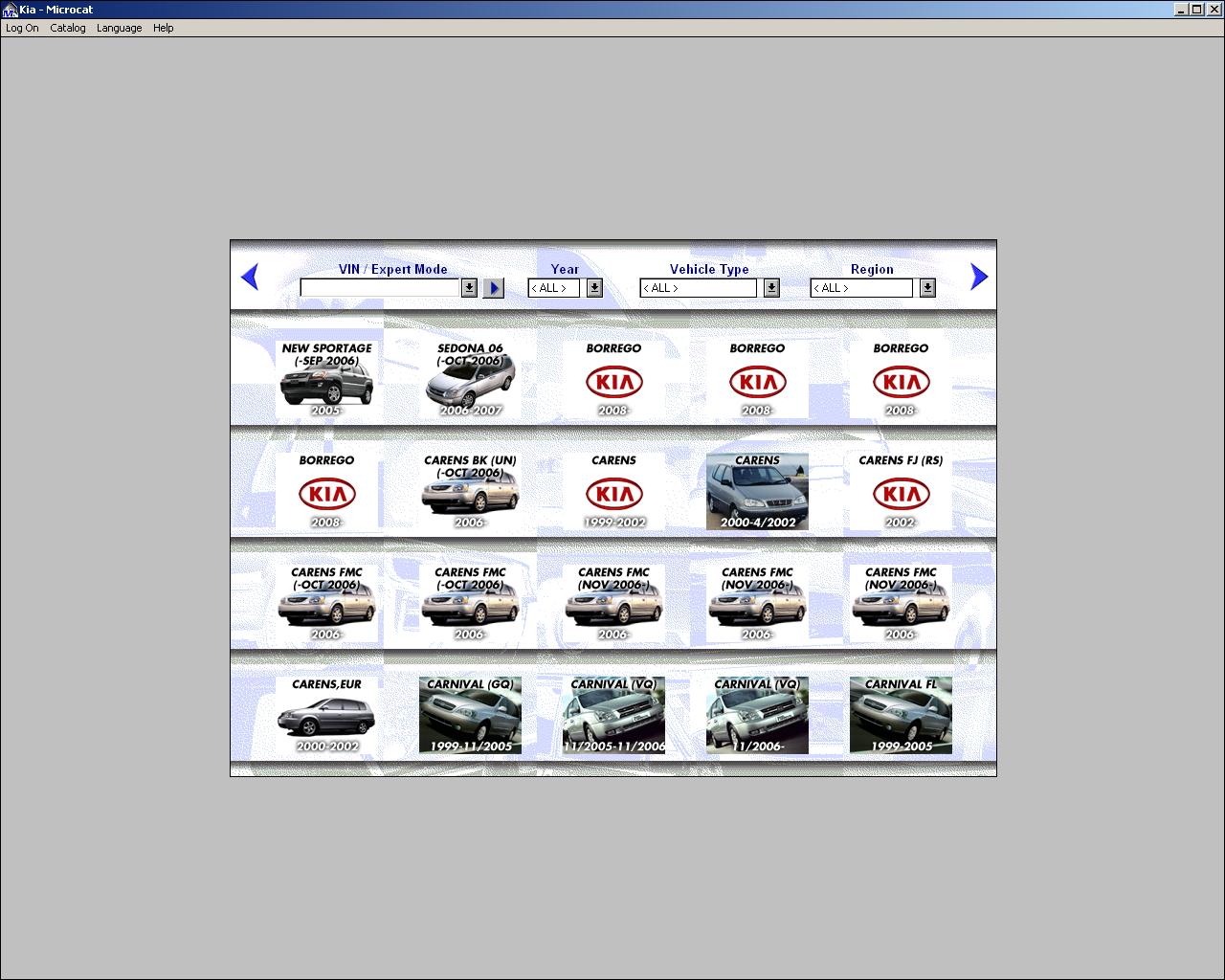Viewport: 1225px width, 980px height.
Task: Select Carens FMC (-OCT 2006) above Carnival (GQ)
Action: (470, 603)
